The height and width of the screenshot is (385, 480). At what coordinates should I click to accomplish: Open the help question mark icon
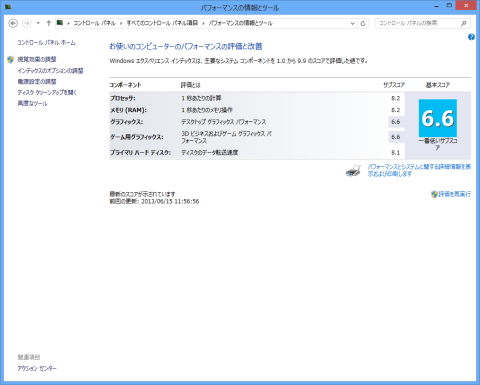471,37
